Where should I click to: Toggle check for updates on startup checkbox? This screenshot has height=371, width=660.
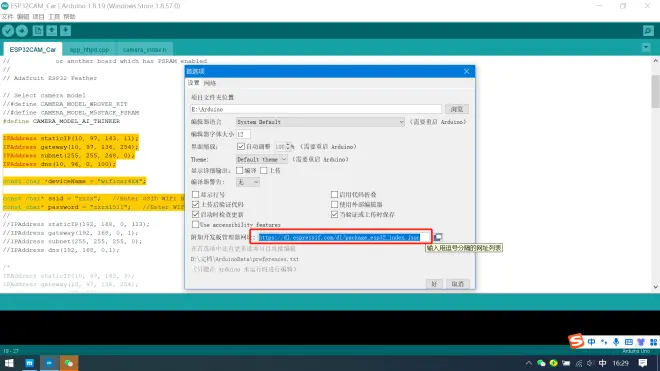click(195, 214)
